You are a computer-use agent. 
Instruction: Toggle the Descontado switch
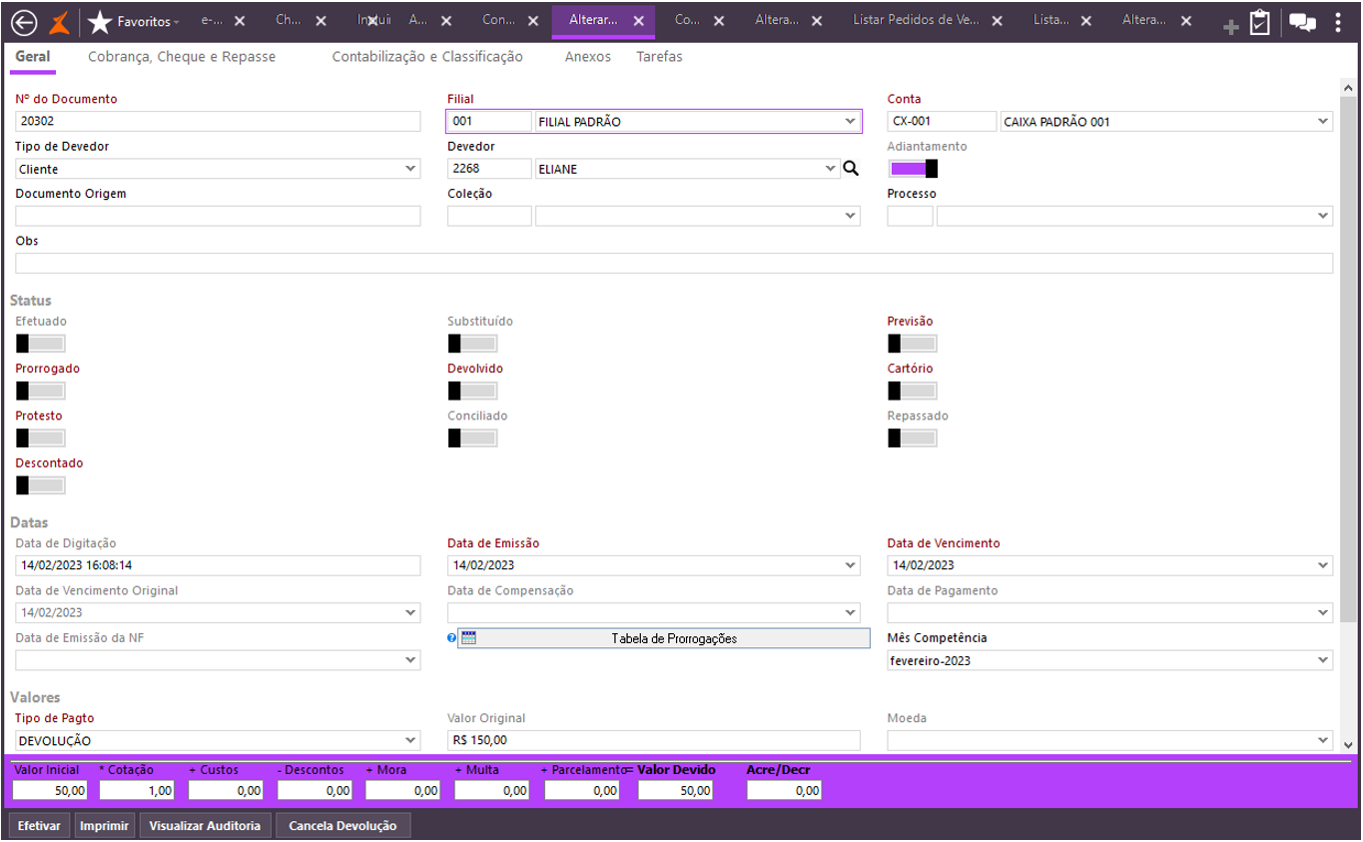coord(41,485)
